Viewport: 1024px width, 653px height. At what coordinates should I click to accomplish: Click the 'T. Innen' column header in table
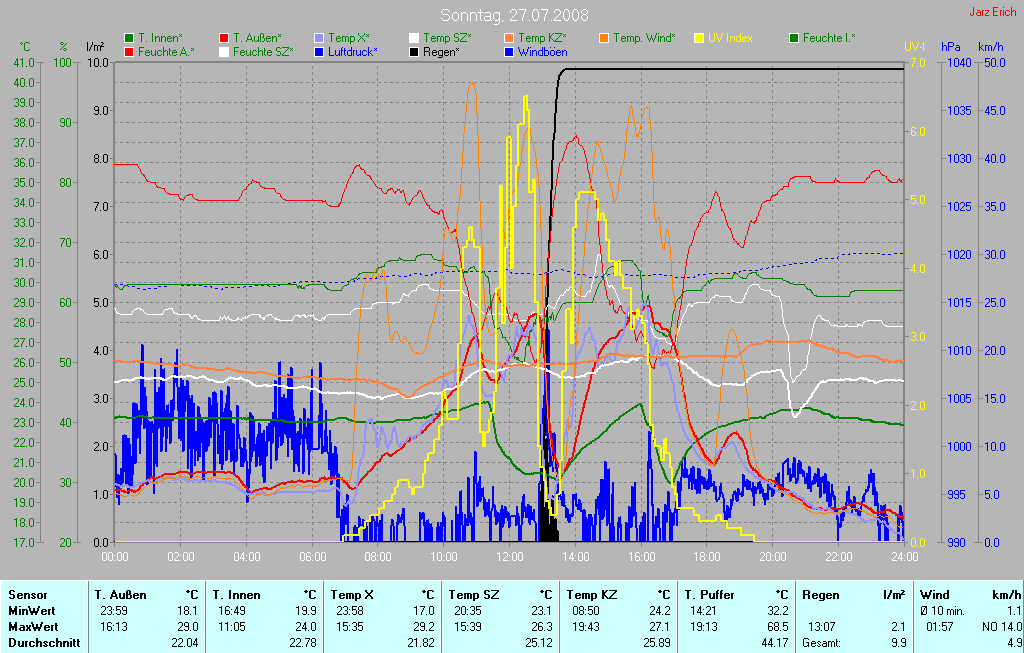pos(236,595)
